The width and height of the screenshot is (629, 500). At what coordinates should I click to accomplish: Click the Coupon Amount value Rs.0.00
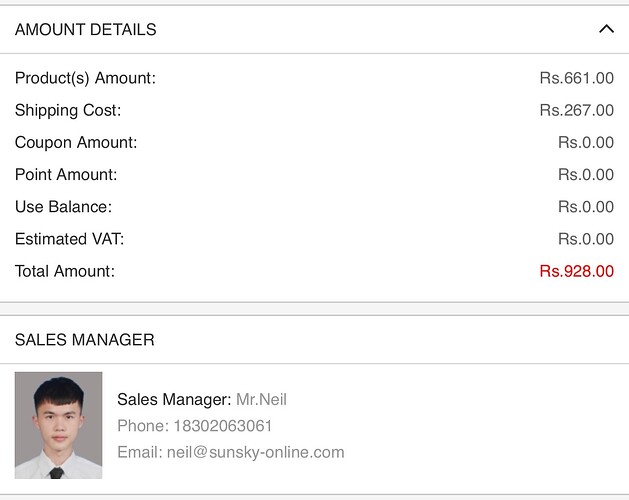[585, 142]
